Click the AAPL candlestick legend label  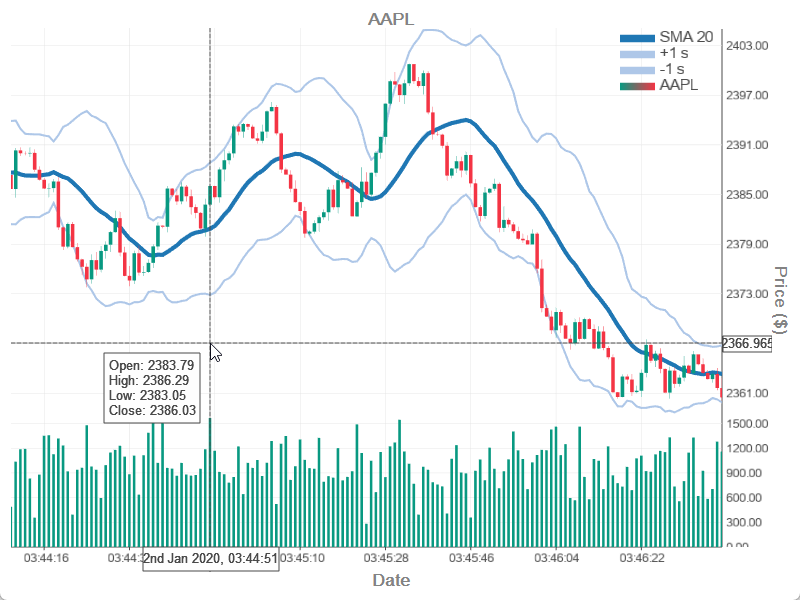(680, 85)
